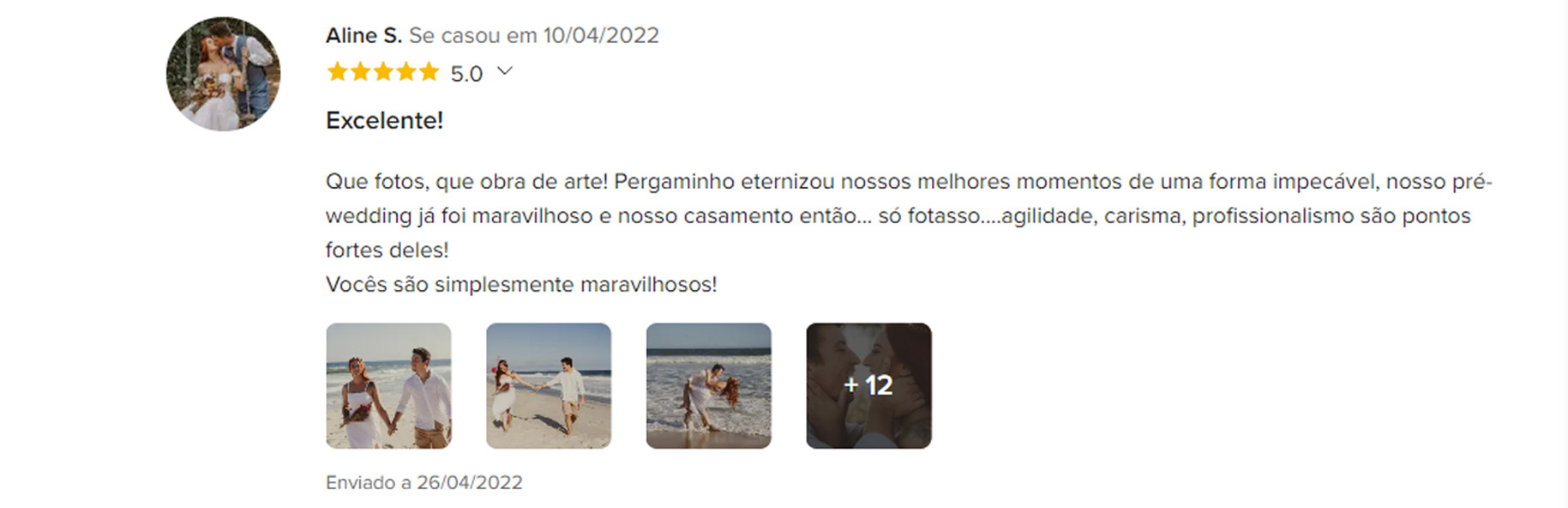Image resolution: width=1568 pixels, height=508 pixels.
Task: Click the text line fortes deles!
Action: point(387,250)
